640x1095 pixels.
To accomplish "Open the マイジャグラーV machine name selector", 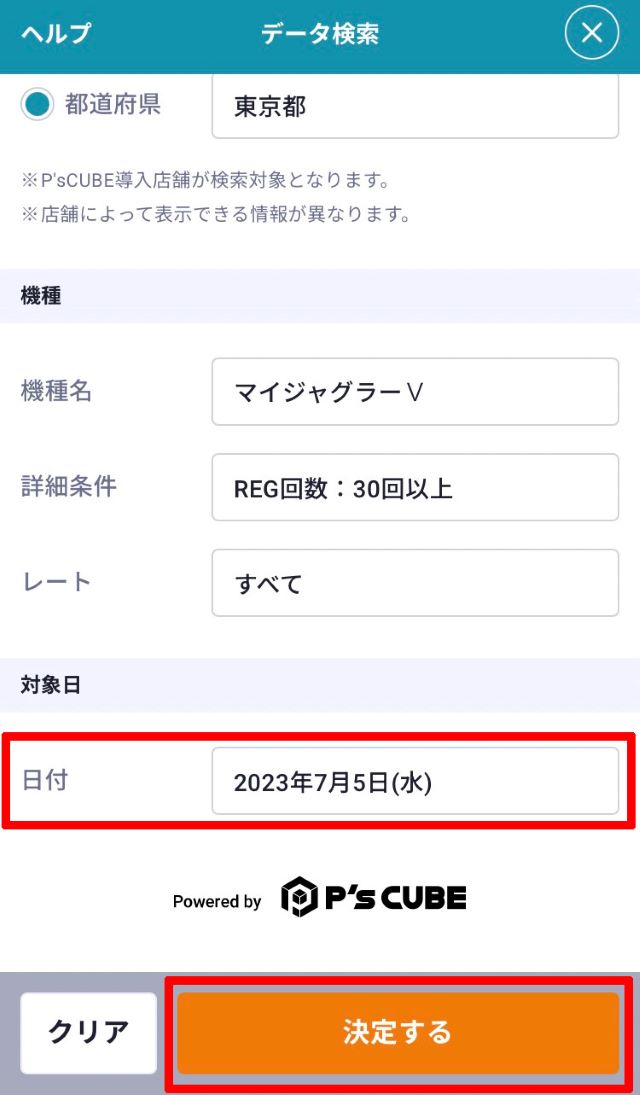I will click(415, 392).
